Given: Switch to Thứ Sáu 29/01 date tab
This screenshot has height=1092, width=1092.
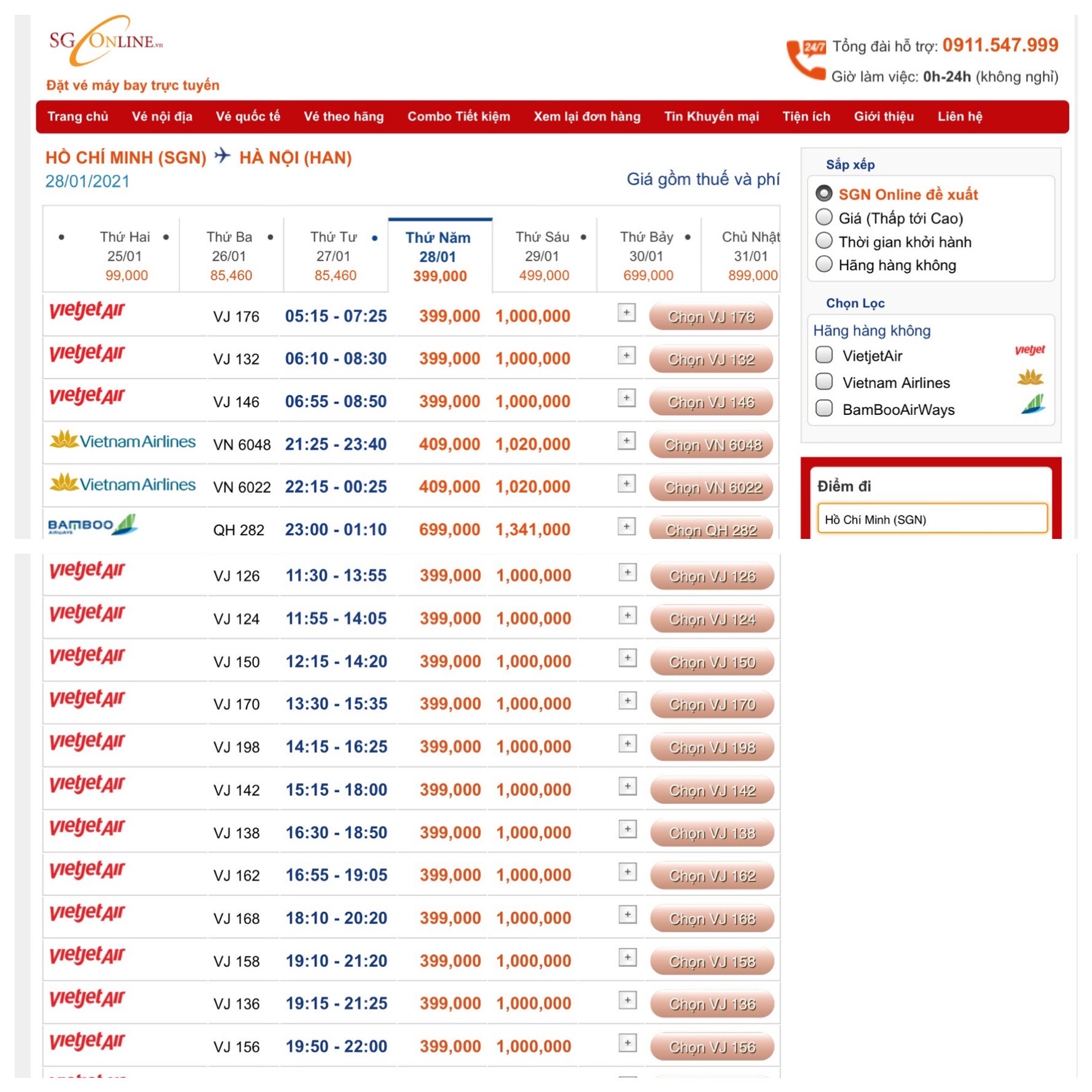Looking at the screenshot, I should (x=543, y=256).
